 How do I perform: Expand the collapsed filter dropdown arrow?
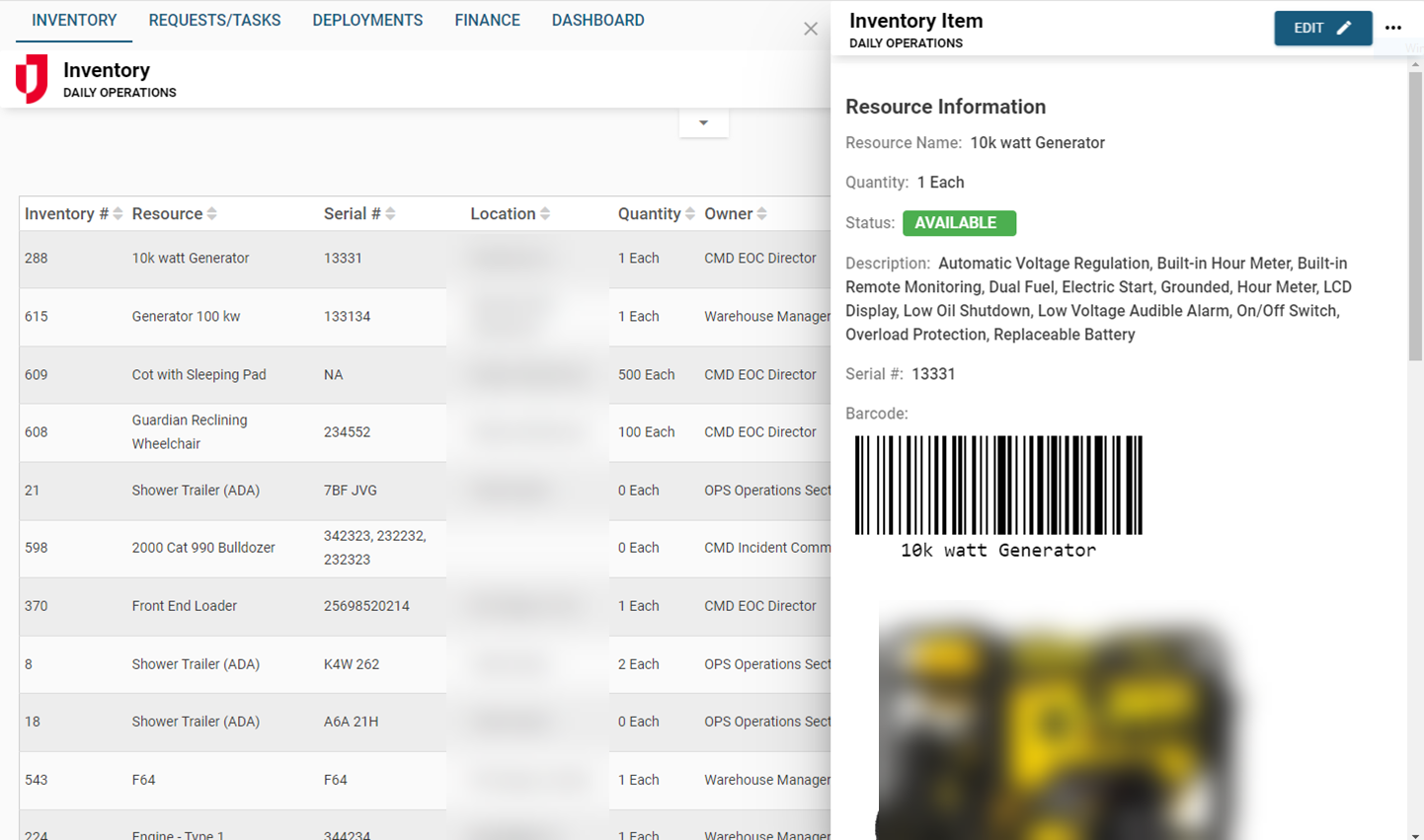click(703, 123)
